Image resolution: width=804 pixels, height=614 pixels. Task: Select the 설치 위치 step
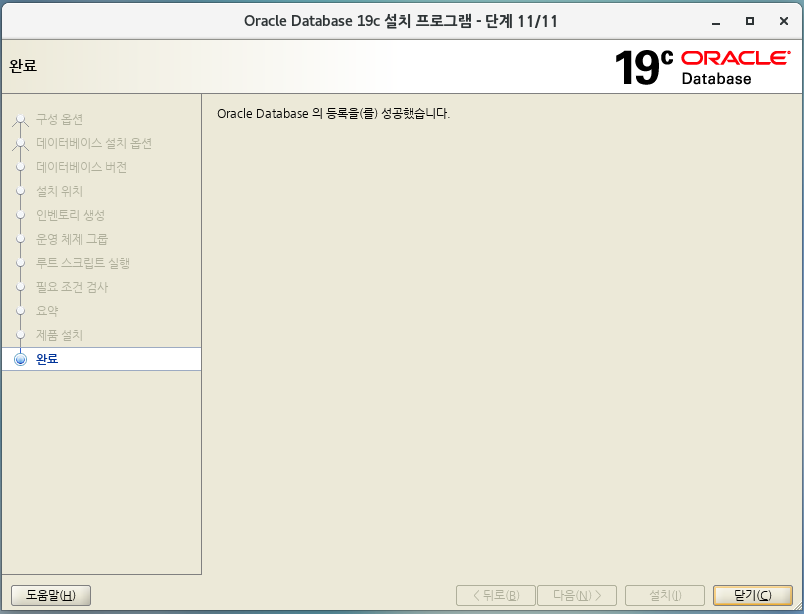pyautogui.click(x=59, y=191)
